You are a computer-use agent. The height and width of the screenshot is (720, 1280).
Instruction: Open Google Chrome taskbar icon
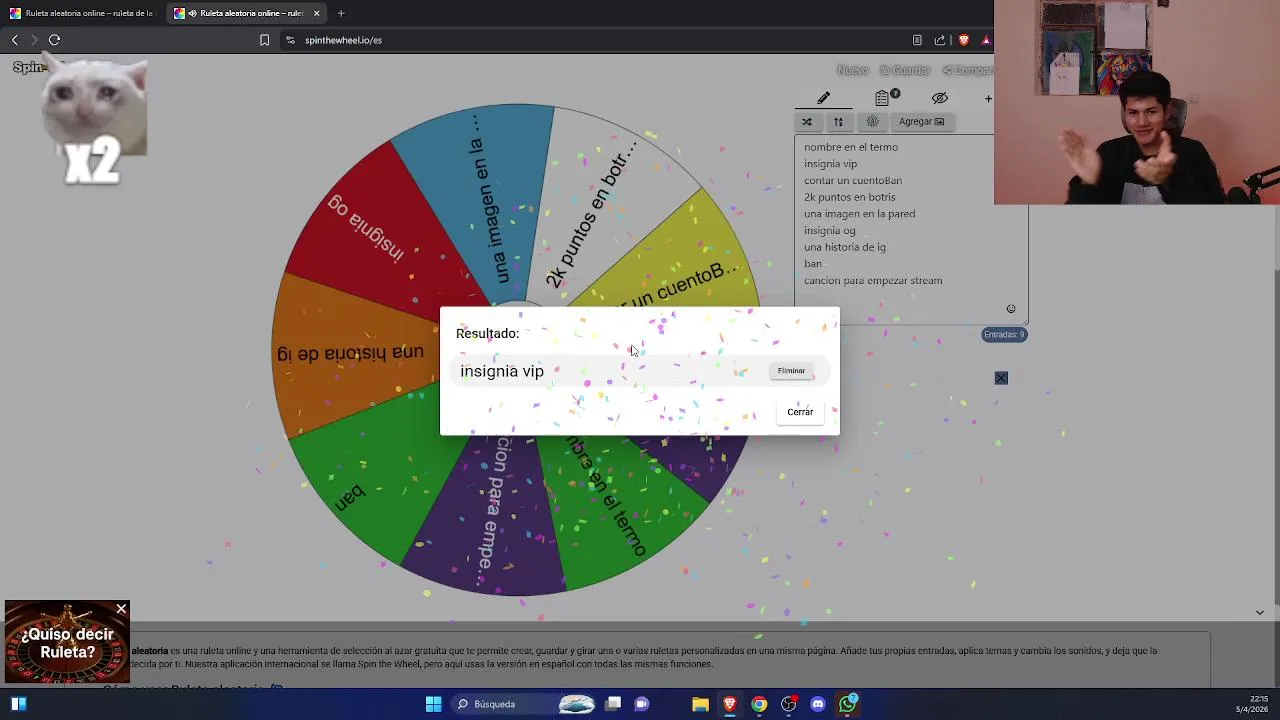click(759, 704)
